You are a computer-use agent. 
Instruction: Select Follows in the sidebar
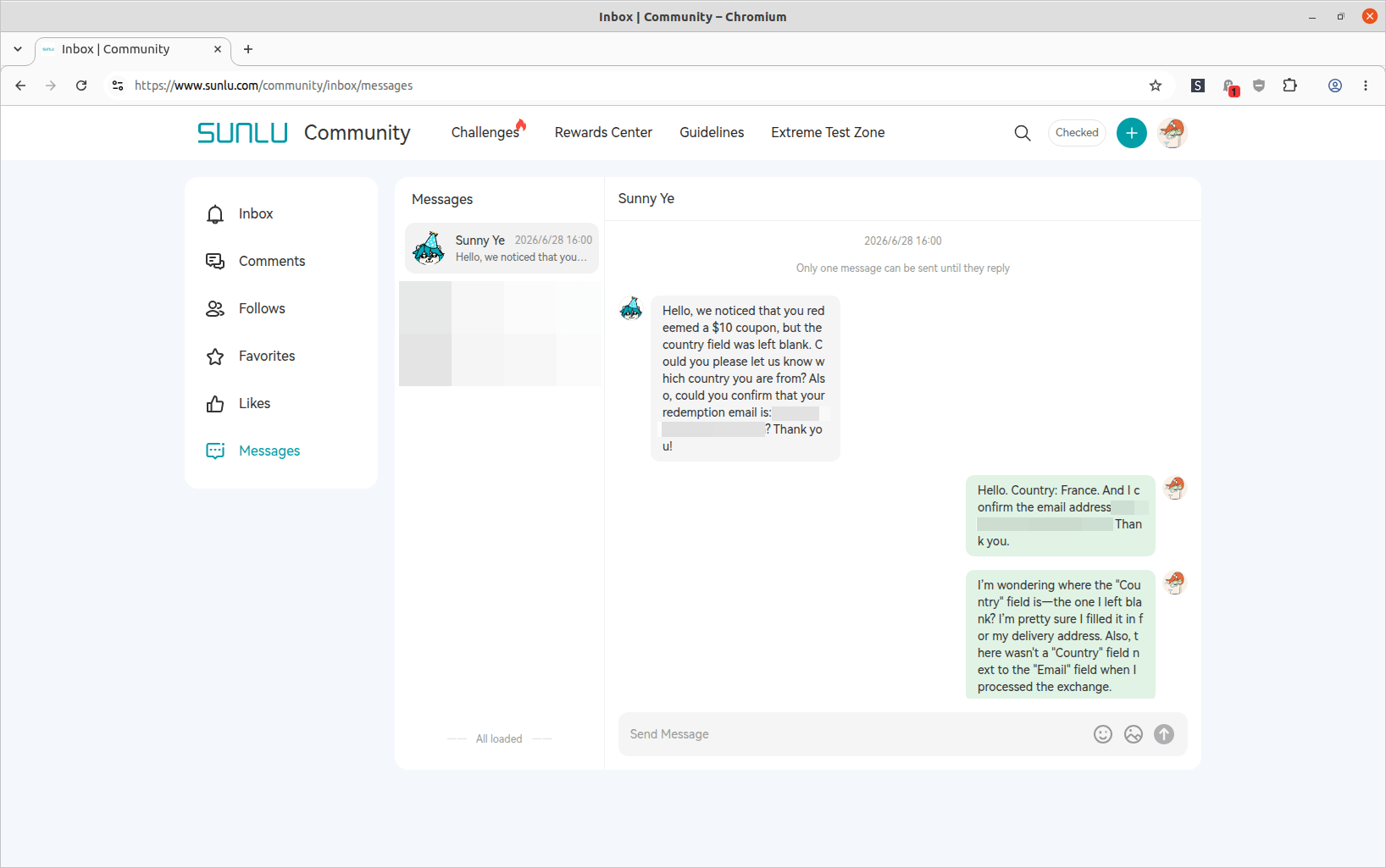[x=281, y=309]
